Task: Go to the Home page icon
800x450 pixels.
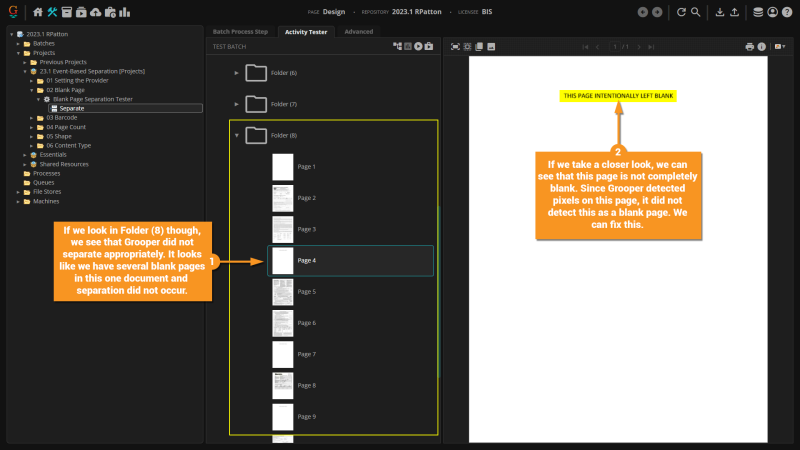Action: tap(38, 12)
